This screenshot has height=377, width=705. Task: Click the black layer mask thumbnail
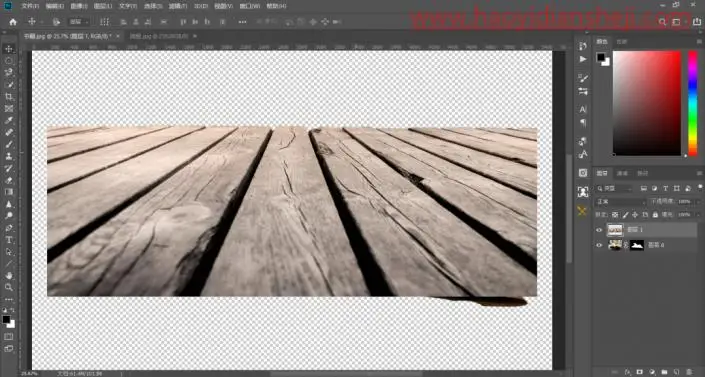pos(637,245)
